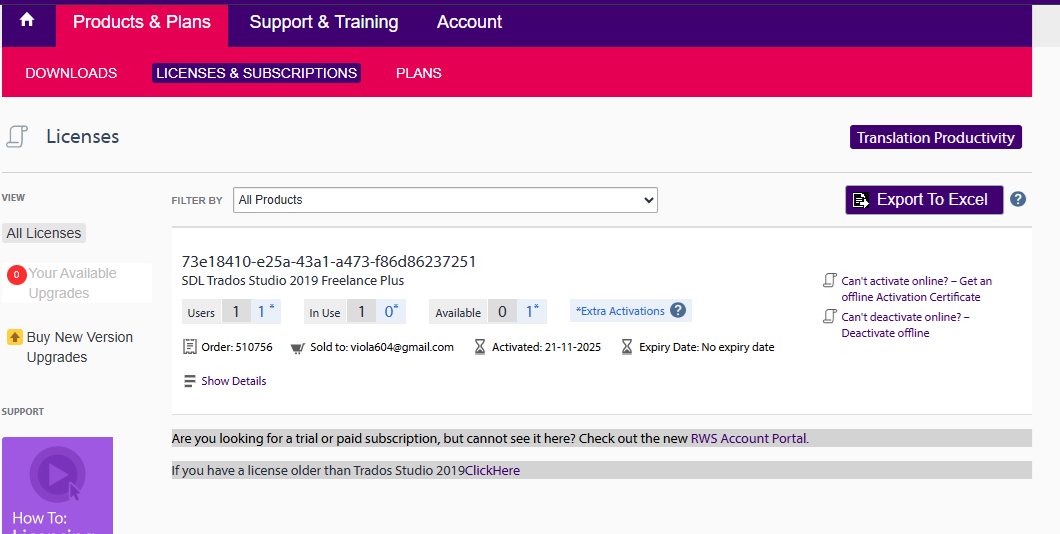Click the ClickHere link for older licenses

click(x=492, y=470)
